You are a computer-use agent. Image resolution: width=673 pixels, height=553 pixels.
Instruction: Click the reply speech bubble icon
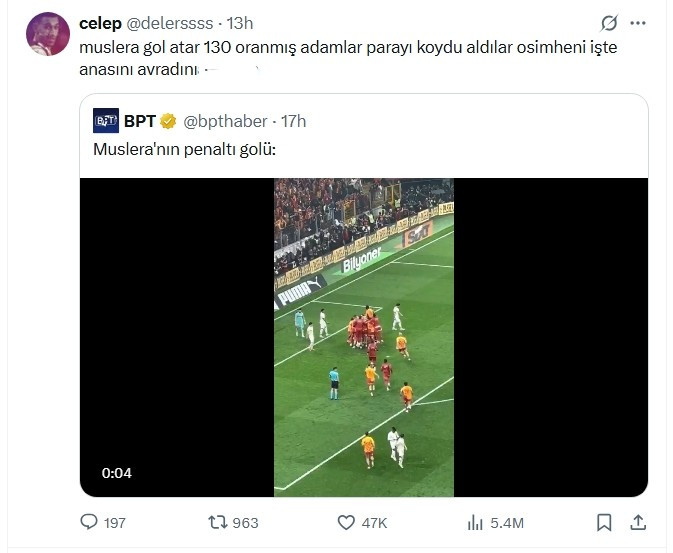[x=89, y=522]
